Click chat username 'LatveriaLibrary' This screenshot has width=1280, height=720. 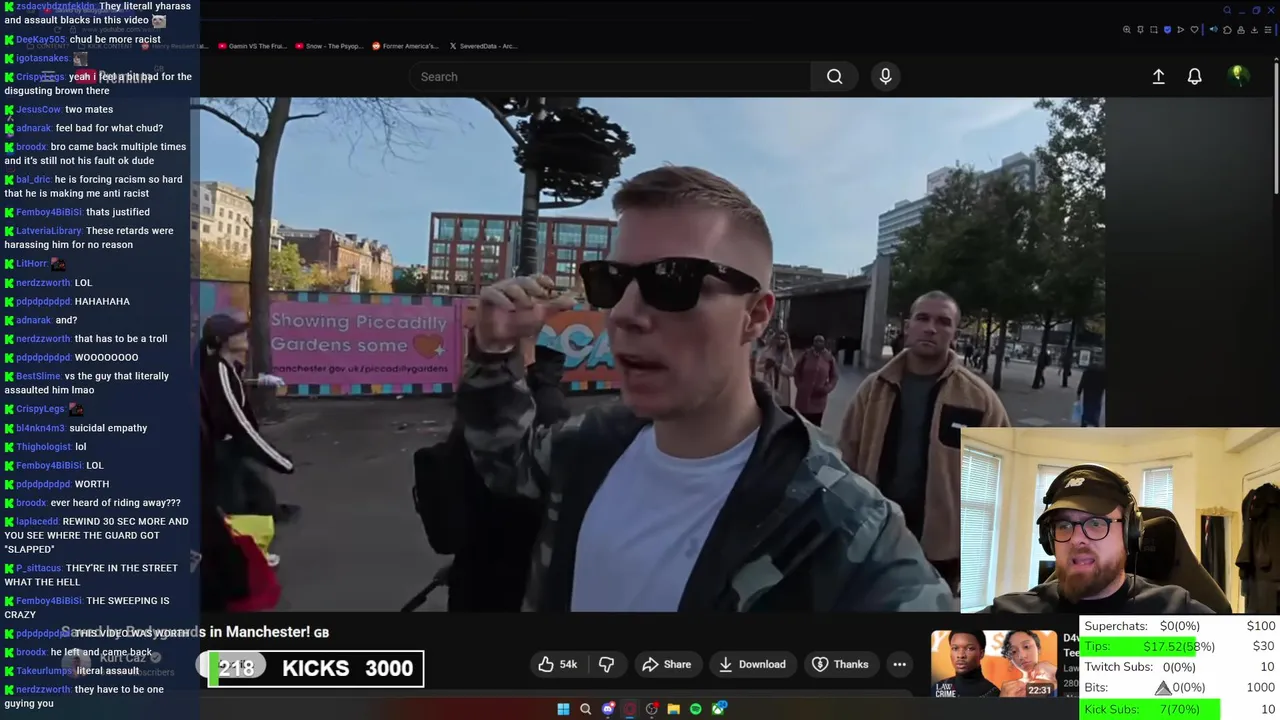(49, 231)
